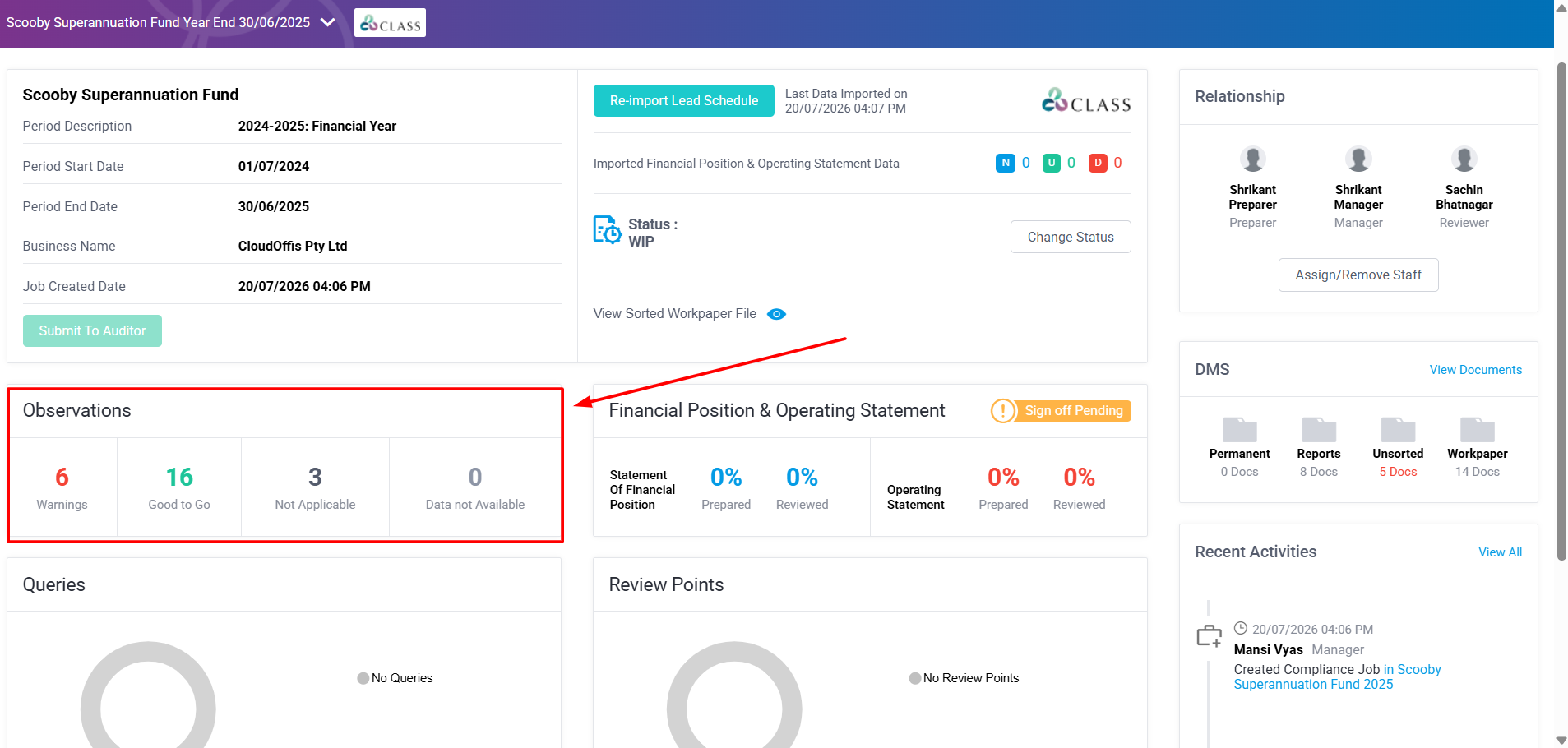1568x748 pixels.
Task: Click the Job Created Date value
Action: pyautogui.click(x=304, y=286)
